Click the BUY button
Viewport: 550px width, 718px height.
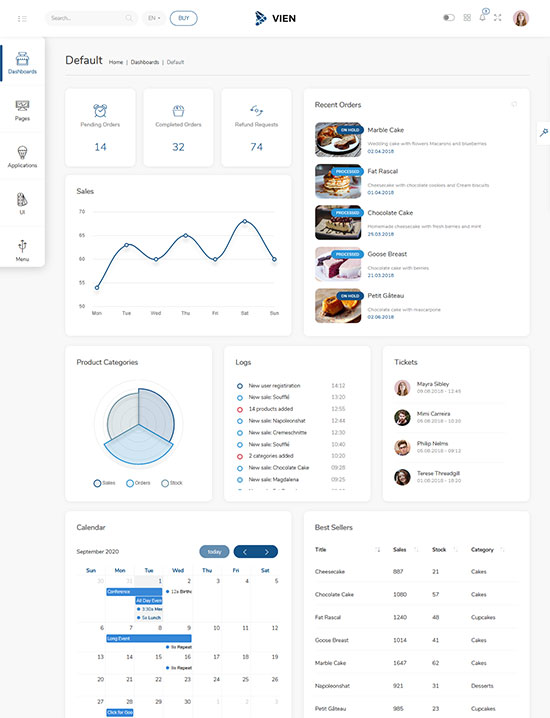pos(184,18)
